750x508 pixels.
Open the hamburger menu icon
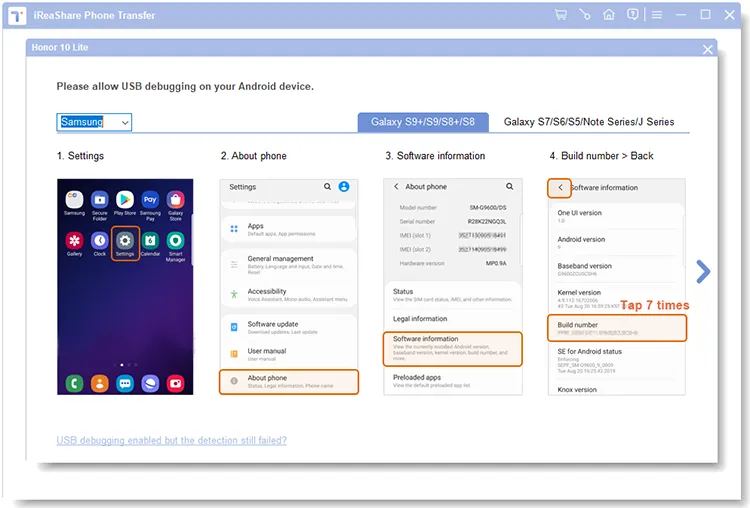(x=657, y=15)
